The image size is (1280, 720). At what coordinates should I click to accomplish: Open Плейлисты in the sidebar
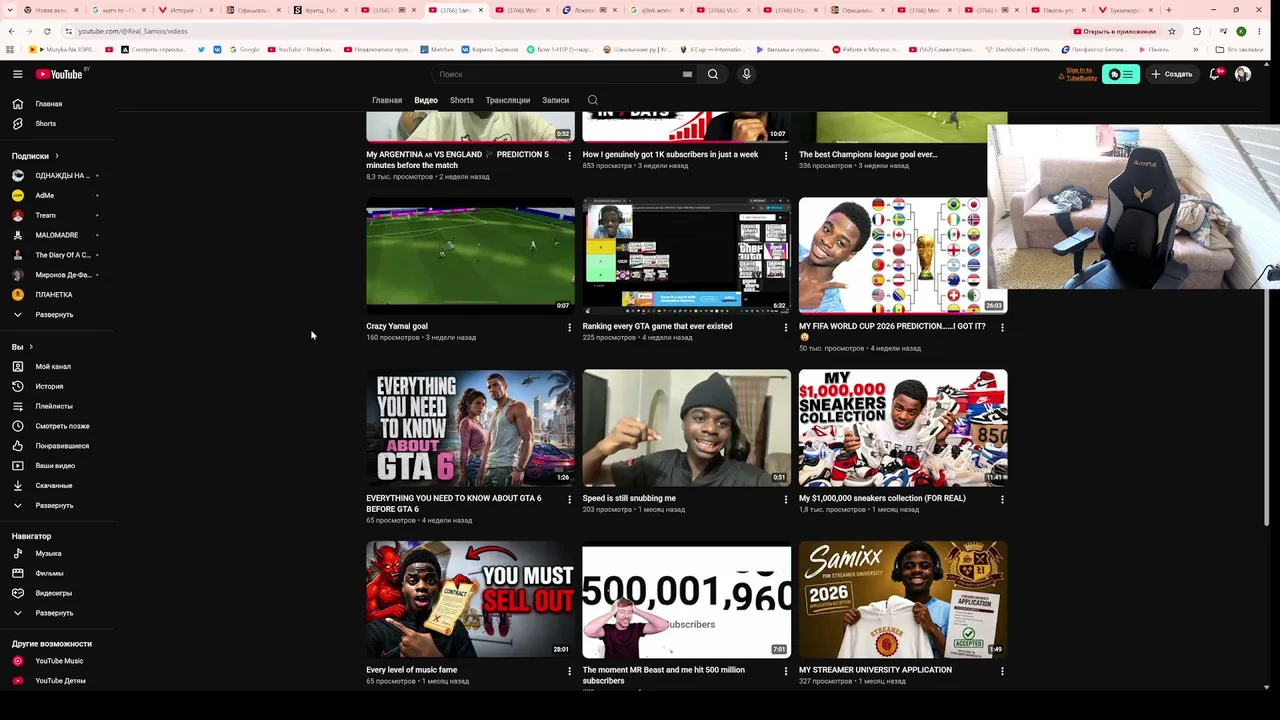[x=56, y=407]
